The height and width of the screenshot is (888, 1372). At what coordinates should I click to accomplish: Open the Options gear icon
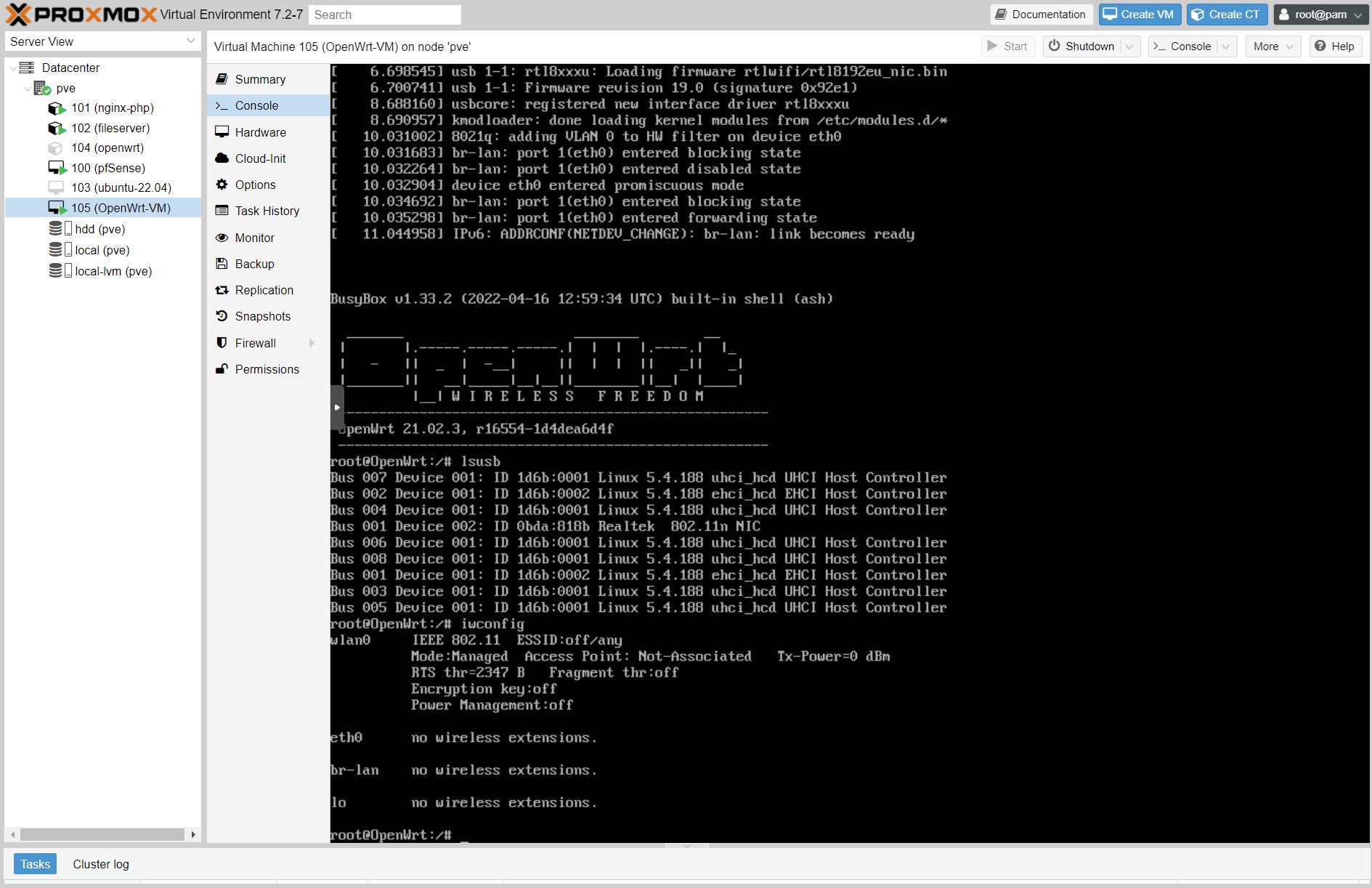tap(222, 185)
